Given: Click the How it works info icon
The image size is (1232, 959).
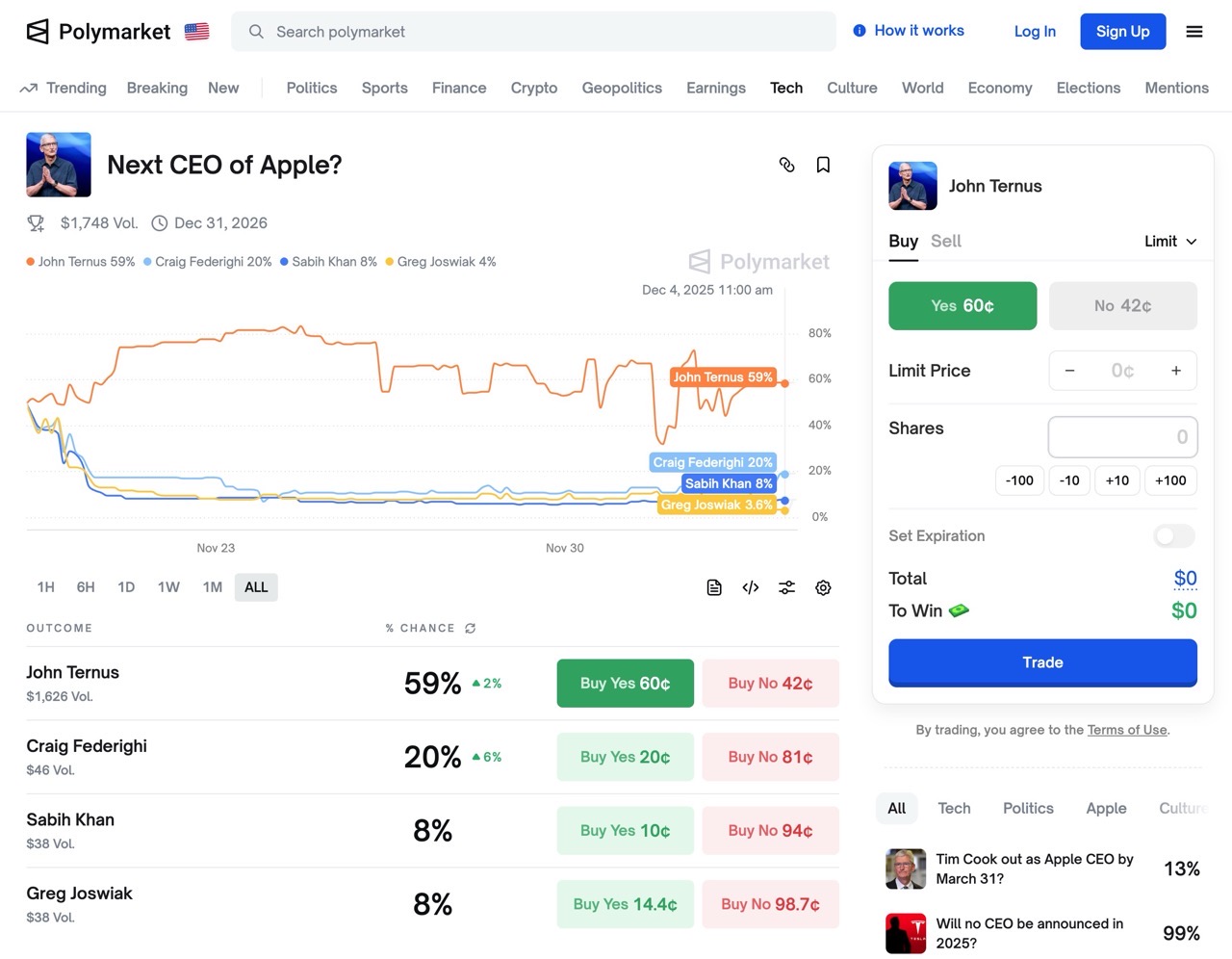Looking at the screenshot, I should pyautogui.click(x=860, y=31).
